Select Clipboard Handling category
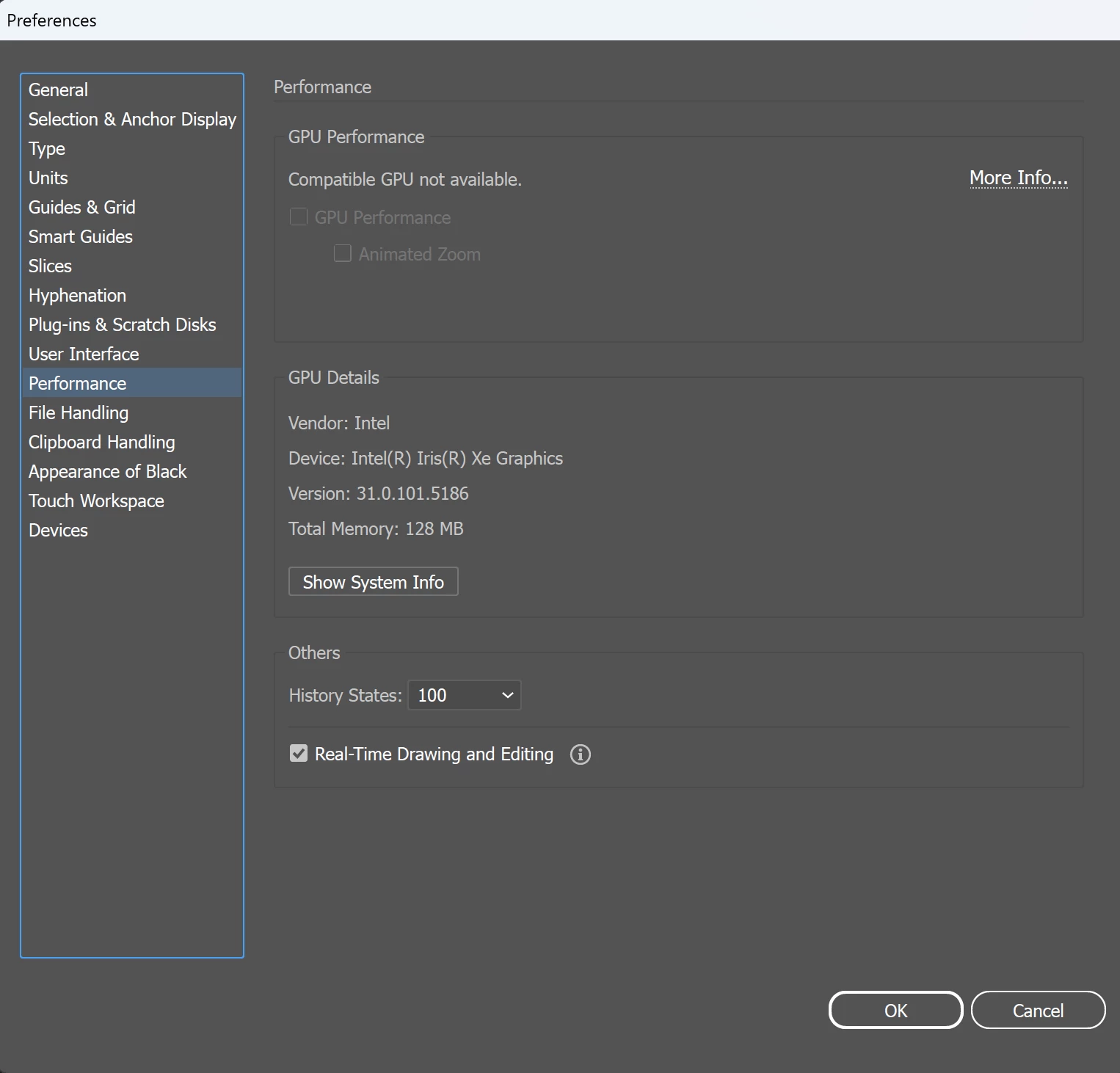 tap(132, 442)
